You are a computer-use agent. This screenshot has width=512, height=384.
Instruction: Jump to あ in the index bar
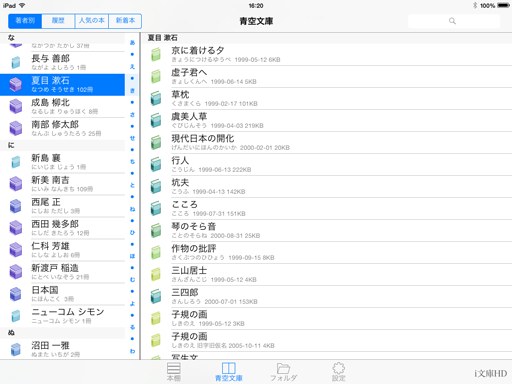[x=132, y=43]
